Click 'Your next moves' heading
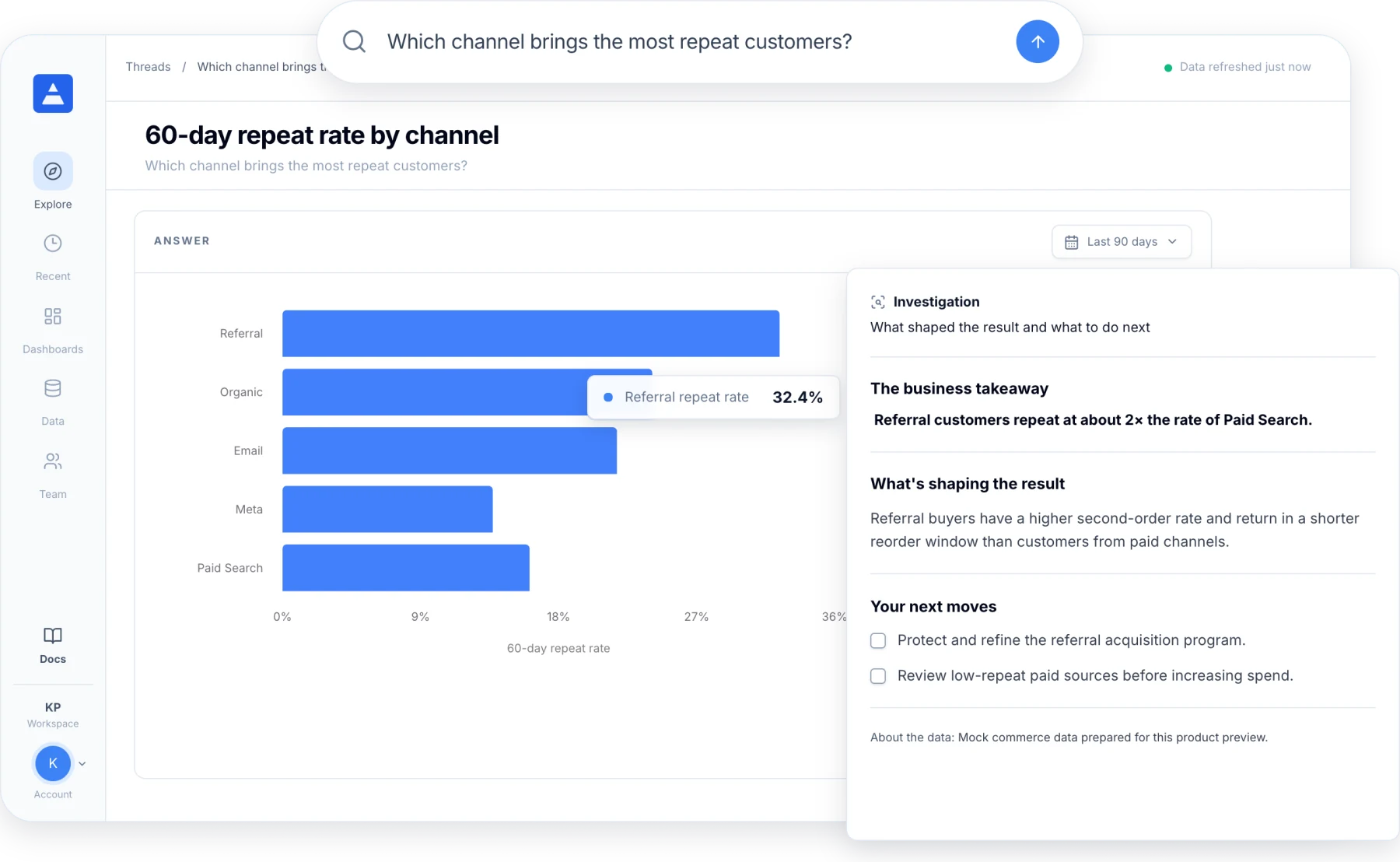The height and width of the screenshot is (862, 1400). [x=933, y=607]
